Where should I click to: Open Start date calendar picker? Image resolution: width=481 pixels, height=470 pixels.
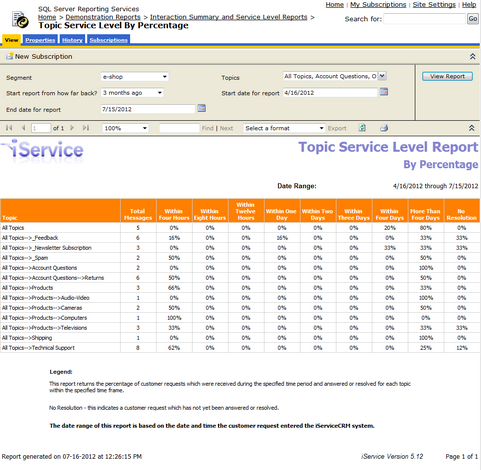(384, 92)
